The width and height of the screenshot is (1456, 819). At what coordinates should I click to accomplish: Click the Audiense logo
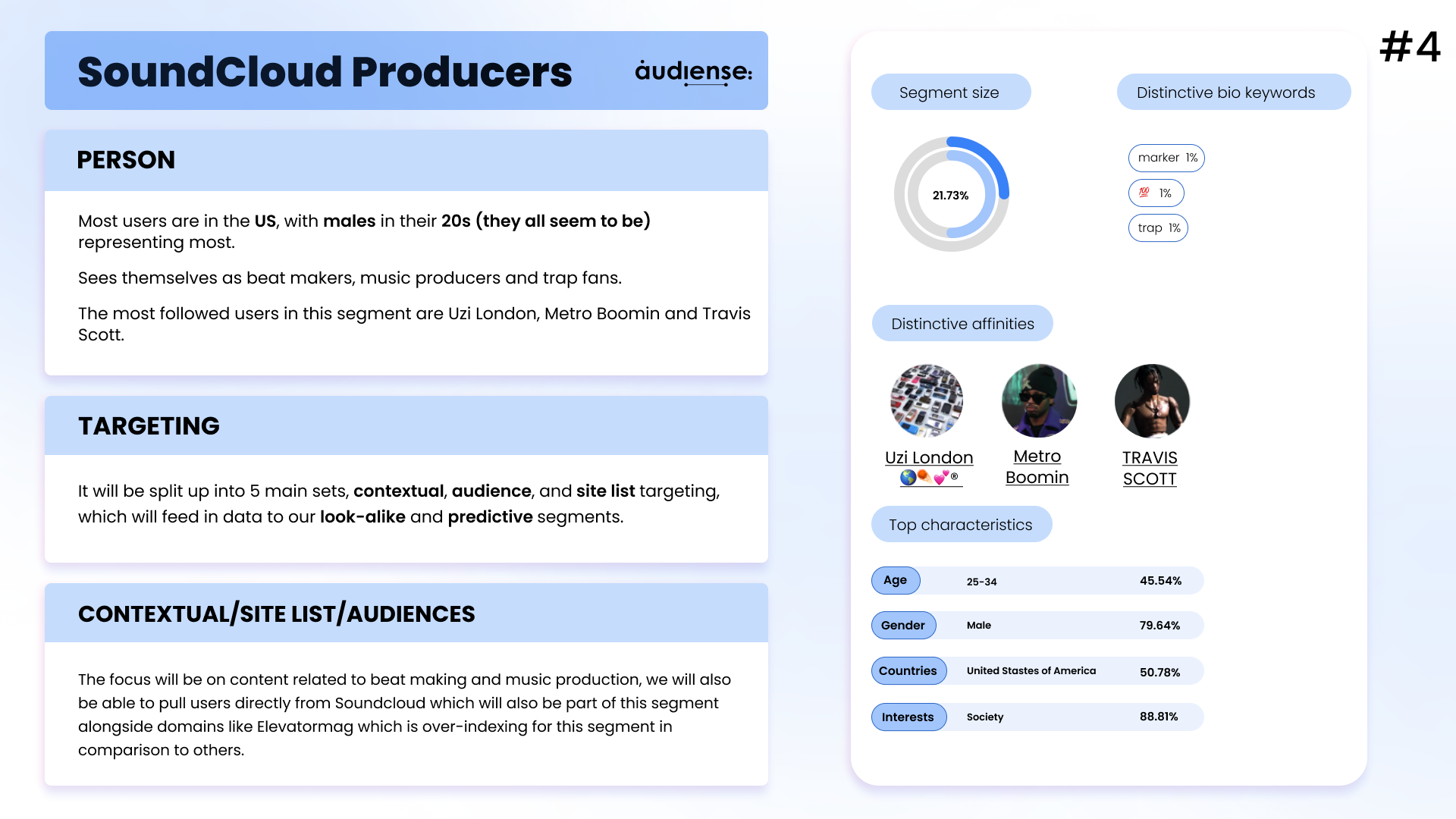693,72
